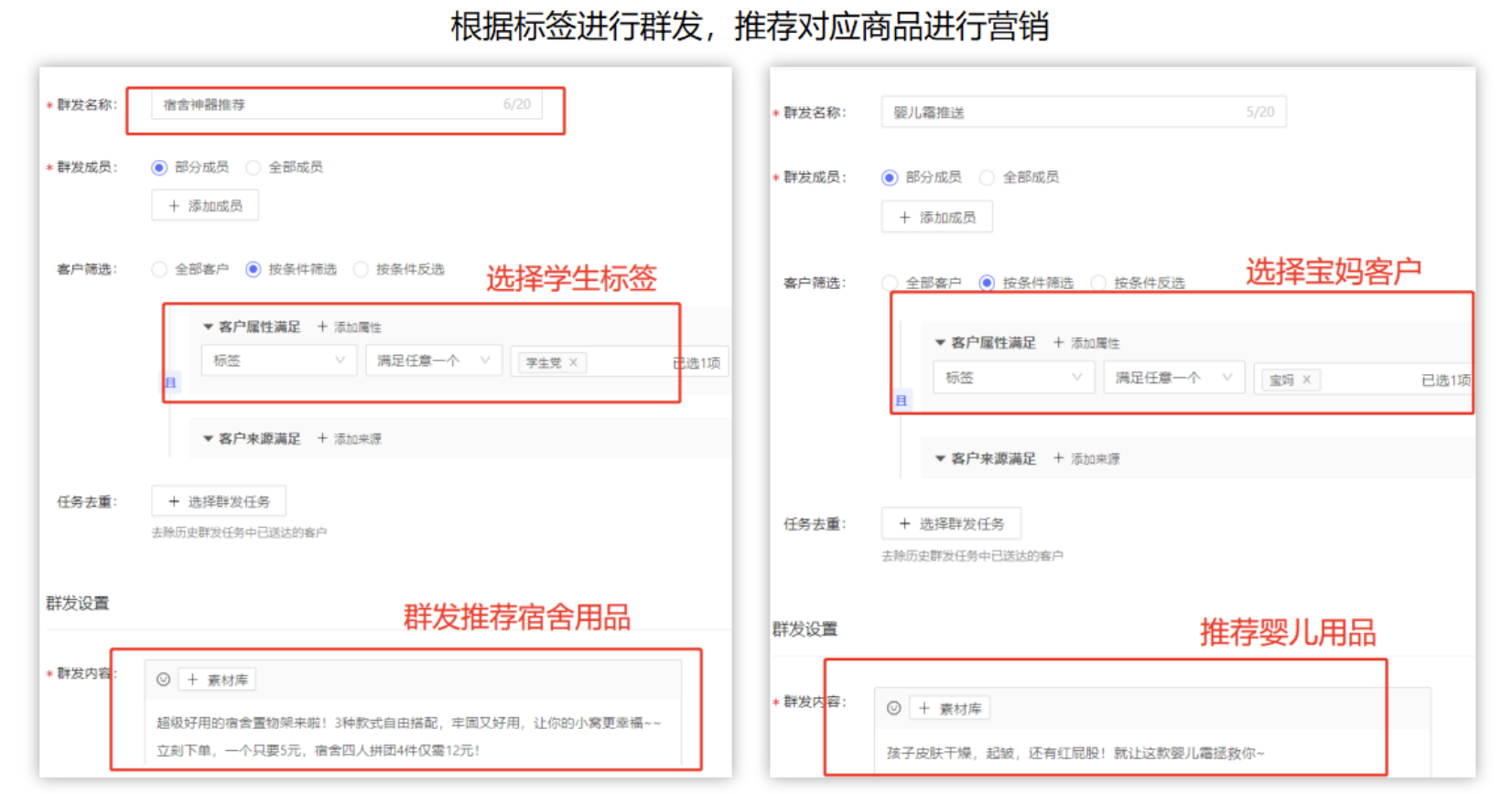Select 全部成员 radio in left panel
The width and height of the screenshot is (1512, 794).
pos(253,167)
